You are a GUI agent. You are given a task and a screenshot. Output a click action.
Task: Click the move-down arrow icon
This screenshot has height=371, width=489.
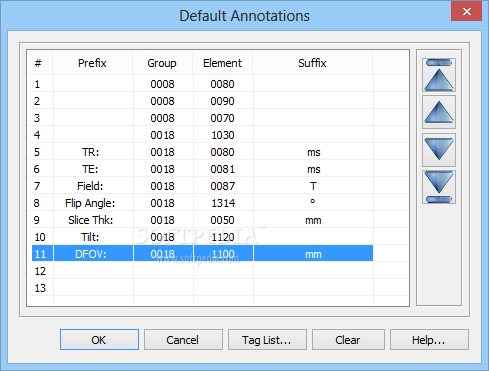[x=439, y=150]
